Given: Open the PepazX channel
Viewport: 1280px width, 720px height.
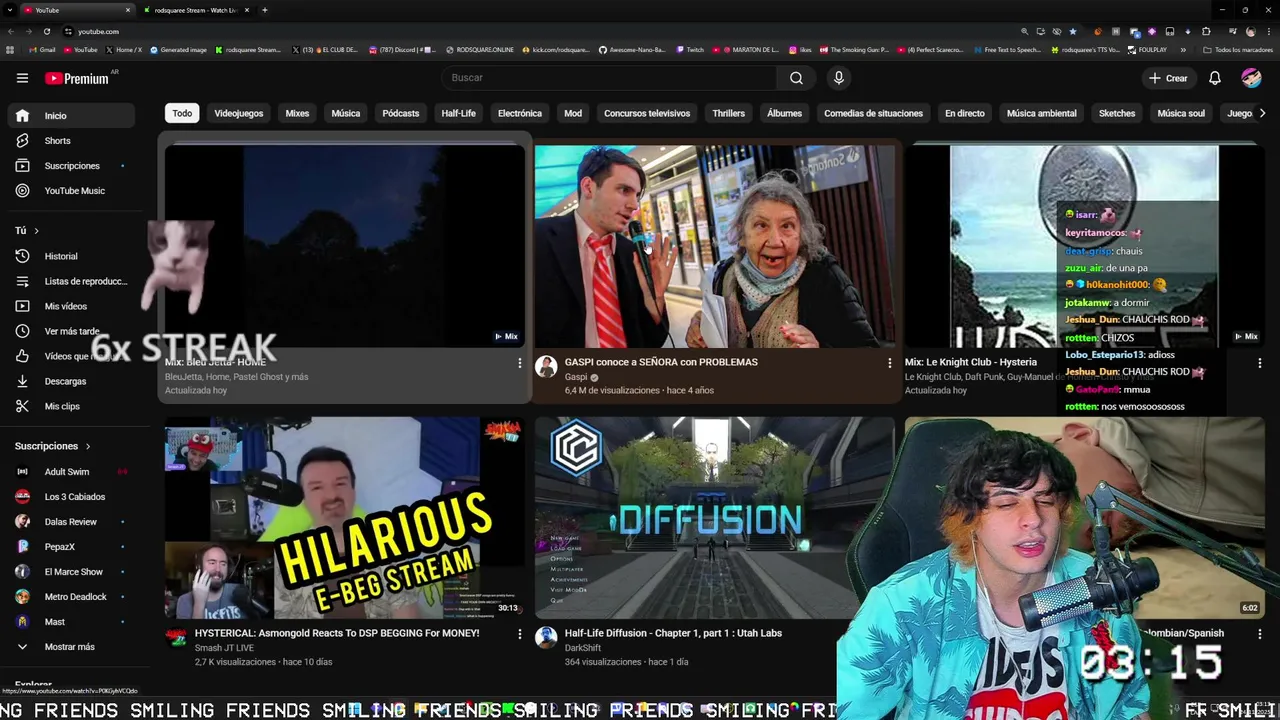Looking at the screenshot, I should click(70, 547).
